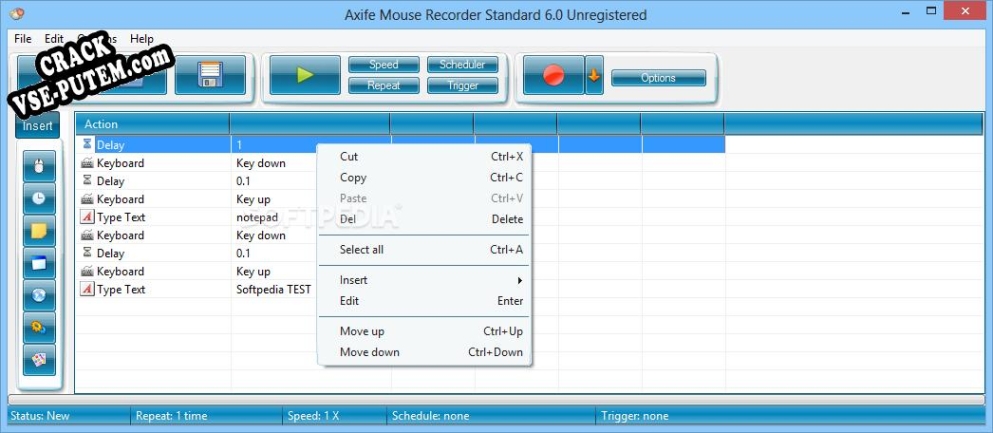Click the Status: New status bar entry
This screenshot has width=993, height=433.
(40, 416)
